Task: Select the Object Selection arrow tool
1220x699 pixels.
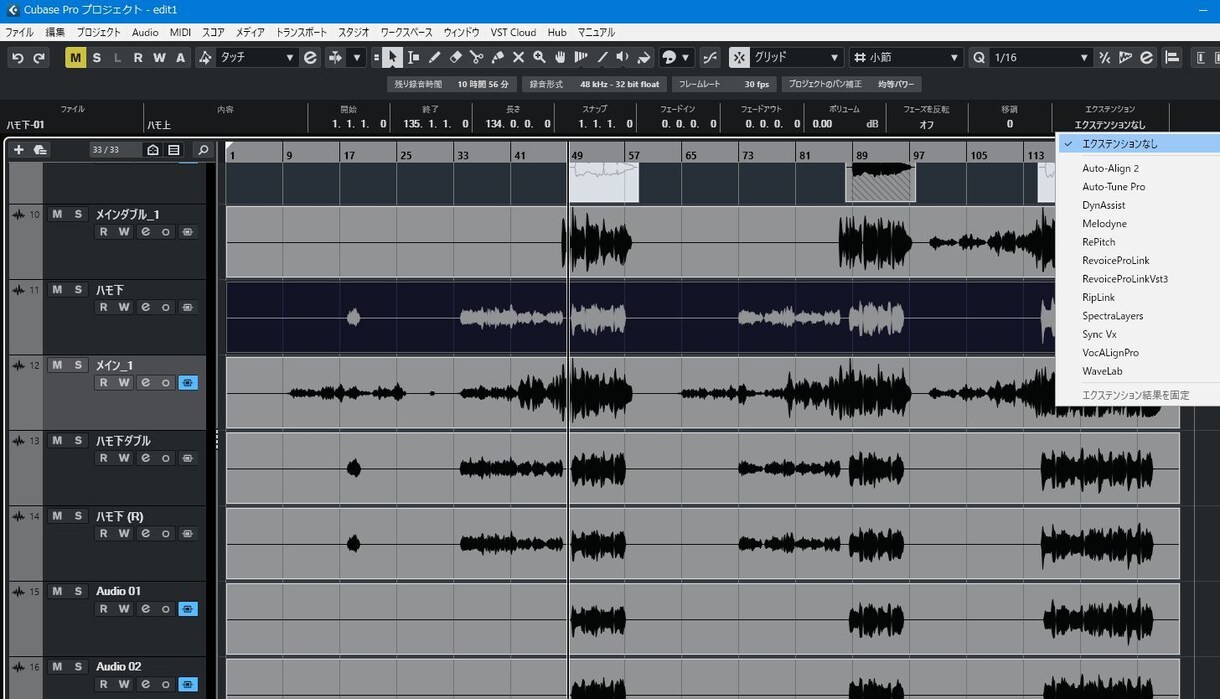Action: [x=393, y=58]
